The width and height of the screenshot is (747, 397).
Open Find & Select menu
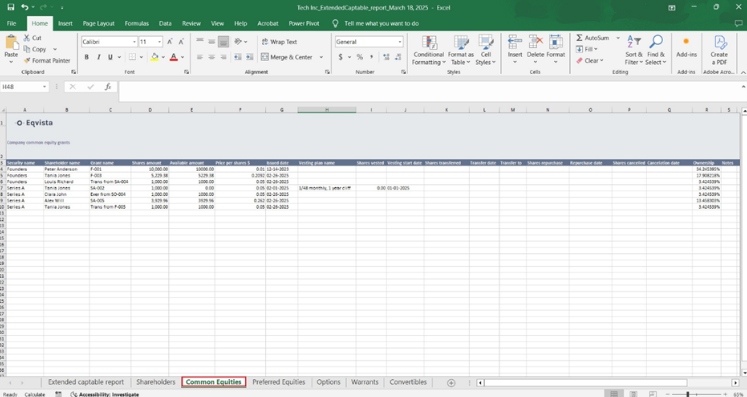[x=656, y=50]
